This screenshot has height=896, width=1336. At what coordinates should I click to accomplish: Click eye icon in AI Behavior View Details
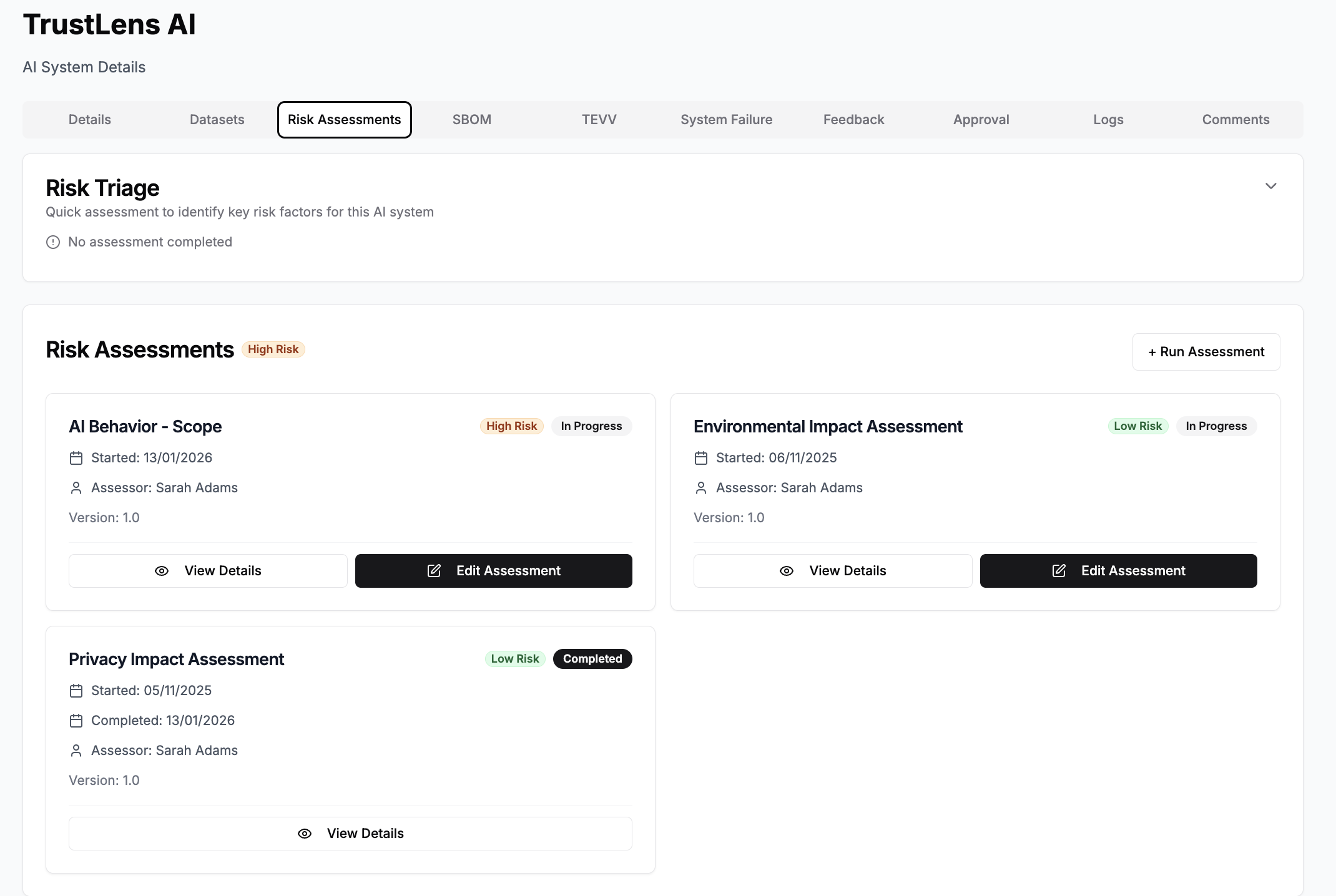pos(162,571)
